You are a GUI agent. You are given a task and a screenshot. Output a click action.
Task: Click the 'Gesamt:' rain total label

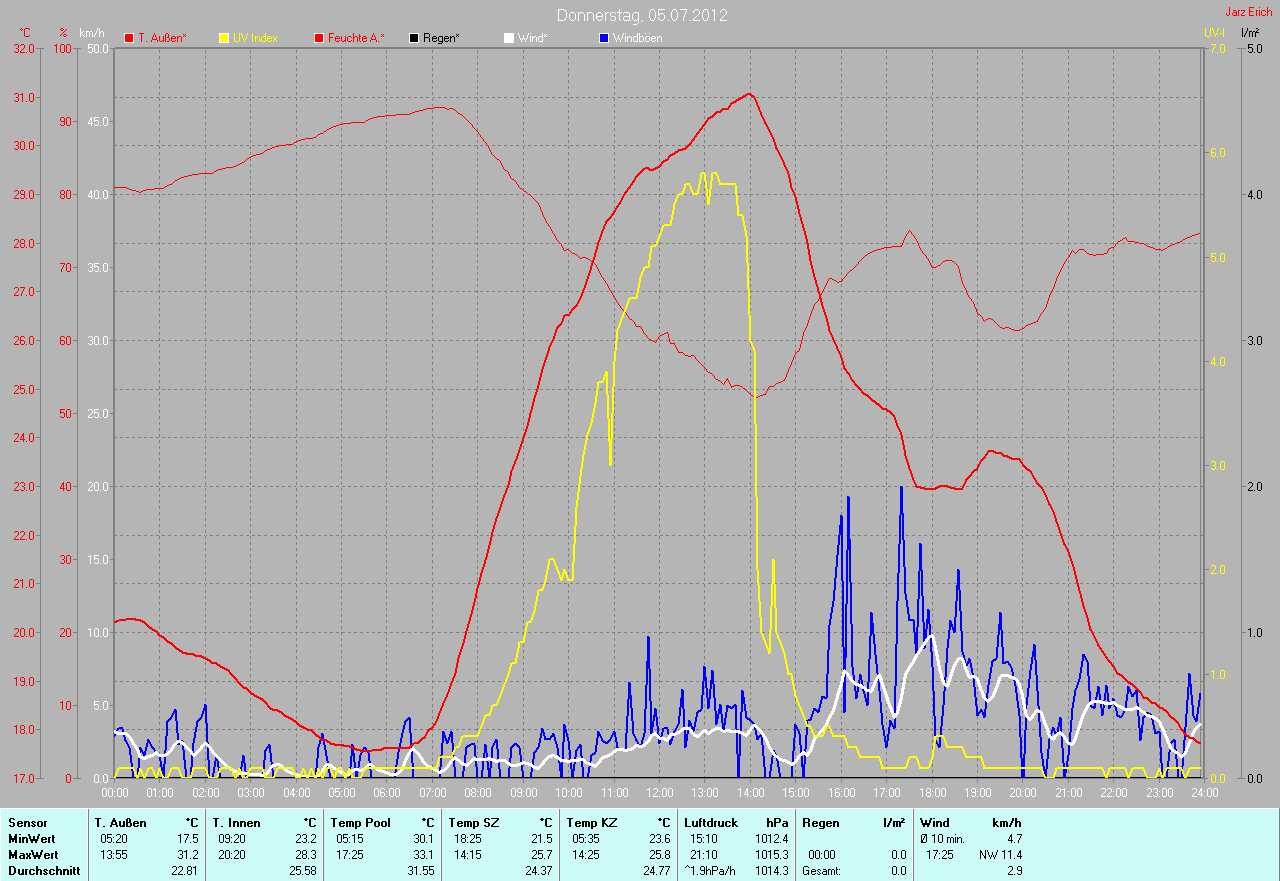pos(822,871)
